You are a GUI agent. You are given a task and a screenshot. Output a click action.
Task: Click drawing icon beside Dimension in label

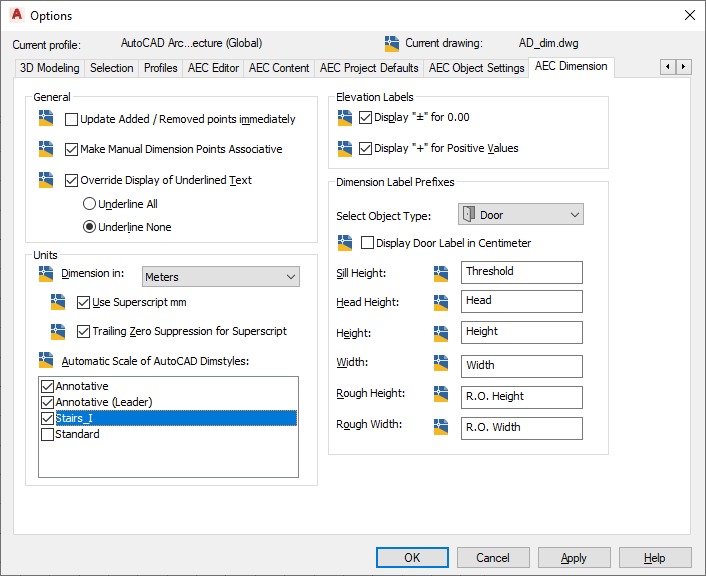pos(46,274)
